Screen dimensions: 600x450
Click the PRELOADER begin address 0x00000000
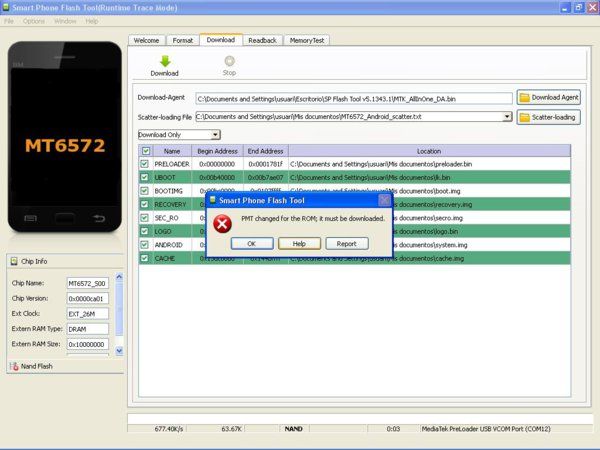(x=217, y=164)
